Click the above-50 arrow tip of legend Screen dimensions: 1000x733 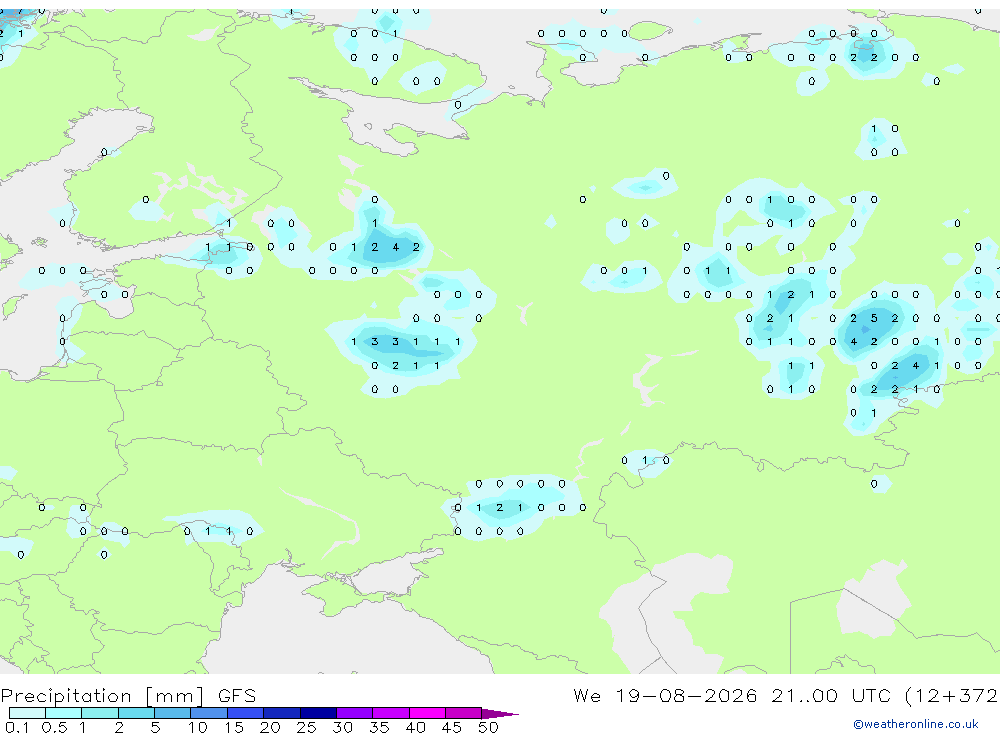click(500, 713)
